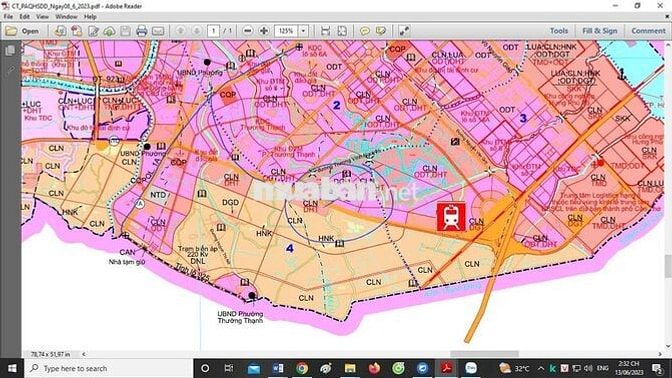Image resolution: width=672 pixels, height=378 pixels.
Task: Open the Edit menu
Action: (x=24, y=17)
